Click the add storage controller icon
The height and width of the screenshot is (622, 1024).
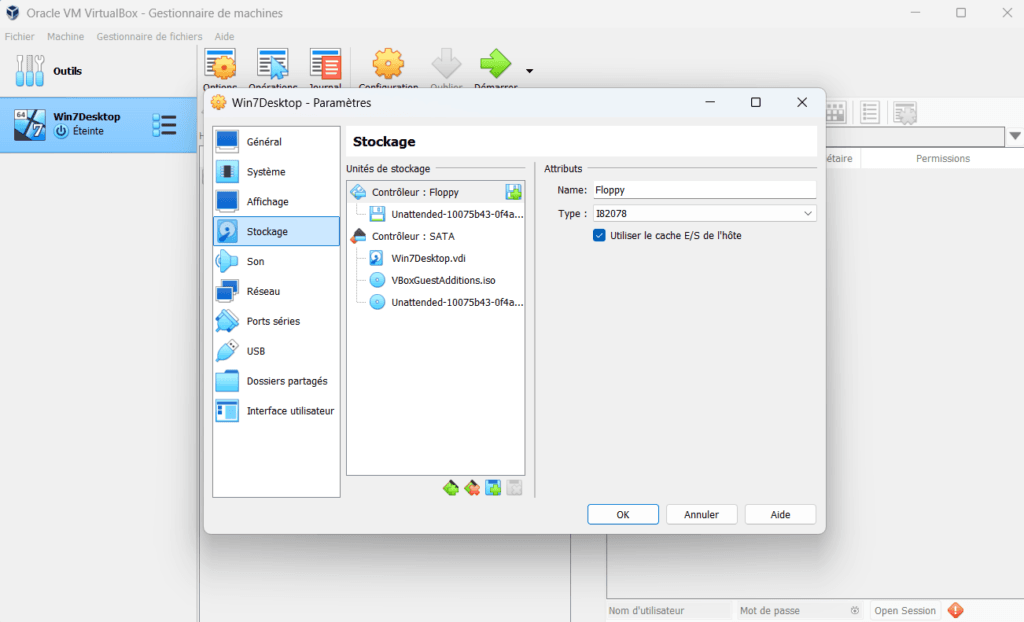(x=450, y=488)
